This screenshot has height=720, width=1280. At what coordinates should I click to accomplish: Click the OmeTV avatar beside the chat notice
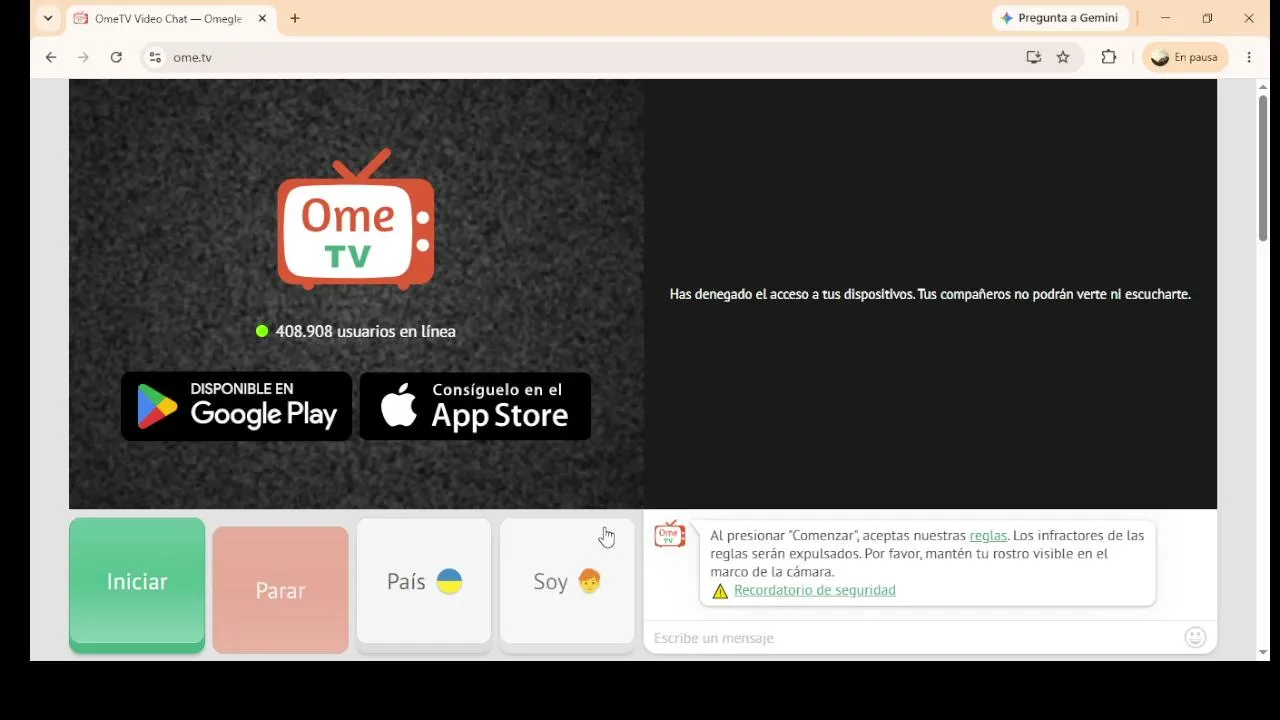[670, 535]
